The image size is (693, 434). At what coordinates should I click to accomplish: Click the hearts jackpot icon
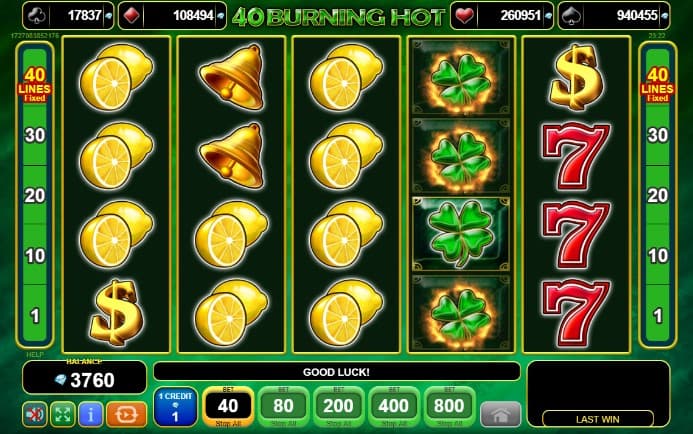[464, 15]
